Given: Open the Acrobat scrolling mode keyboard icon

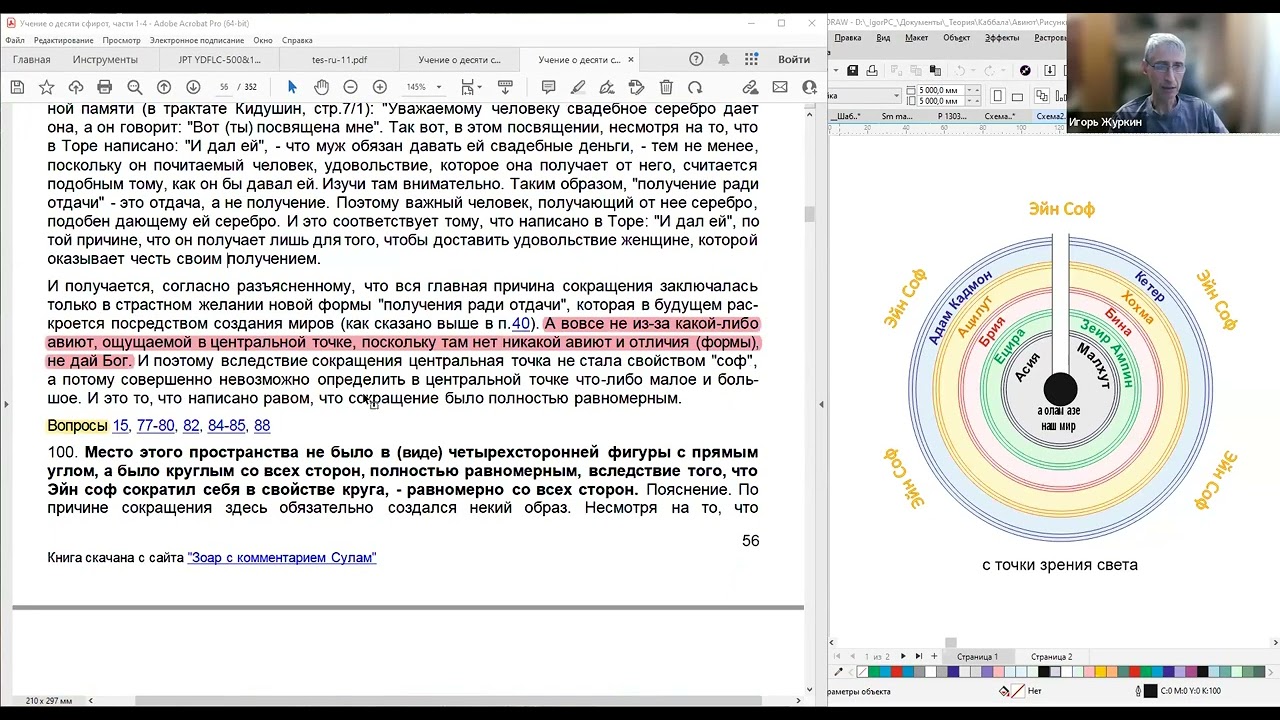Looking at the screenshot, I should [505, 87].
